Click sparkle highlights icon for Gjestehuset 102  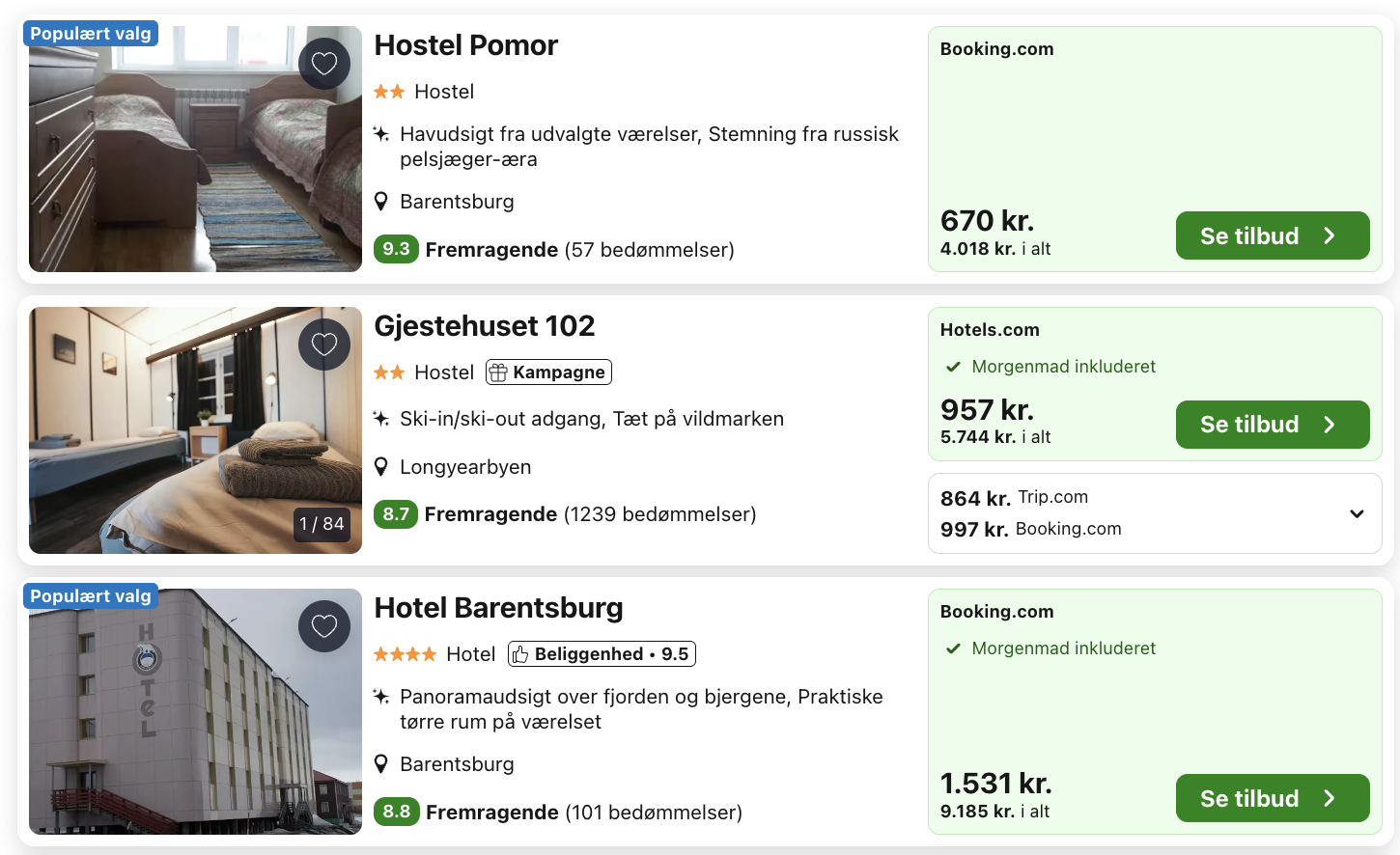click(x=381, y=419)
